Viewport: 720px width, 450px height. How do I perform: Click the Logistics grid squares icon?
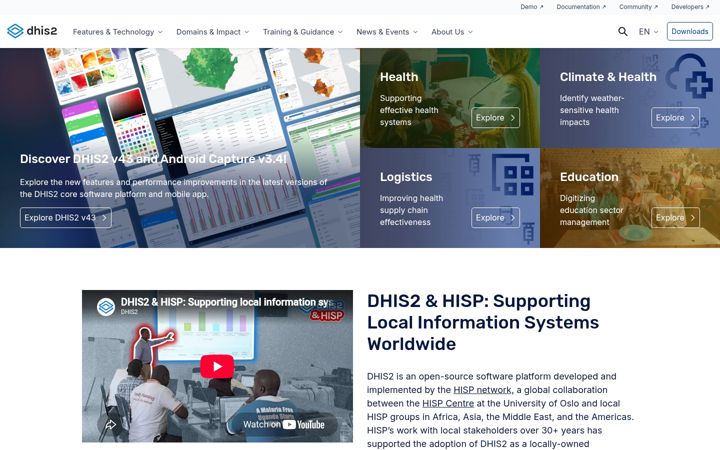[x=513, y=175]
